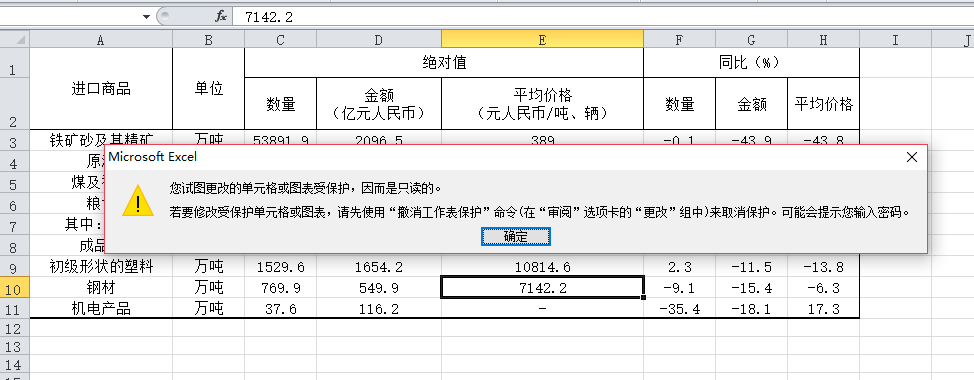The width and height of the screenshot is (974, 380).
Task: Click the formula bar showing 7142.2
Action: tap(603, 17)
